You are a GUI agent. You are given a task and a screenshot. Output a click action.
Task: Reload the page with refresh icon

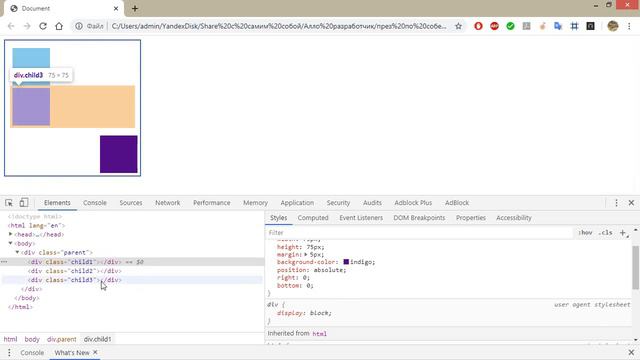click(43, 26)
